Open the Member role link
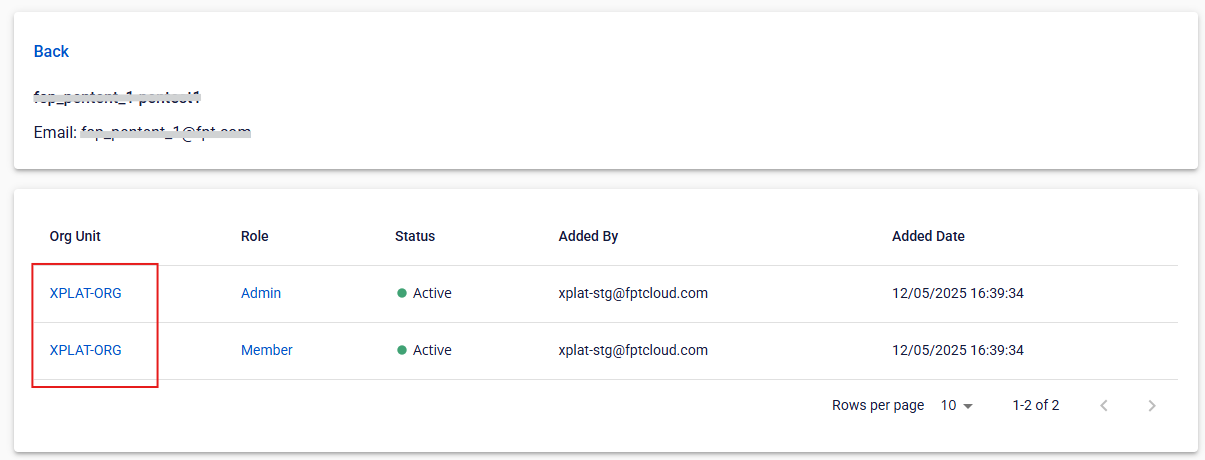 coord(267,350)
